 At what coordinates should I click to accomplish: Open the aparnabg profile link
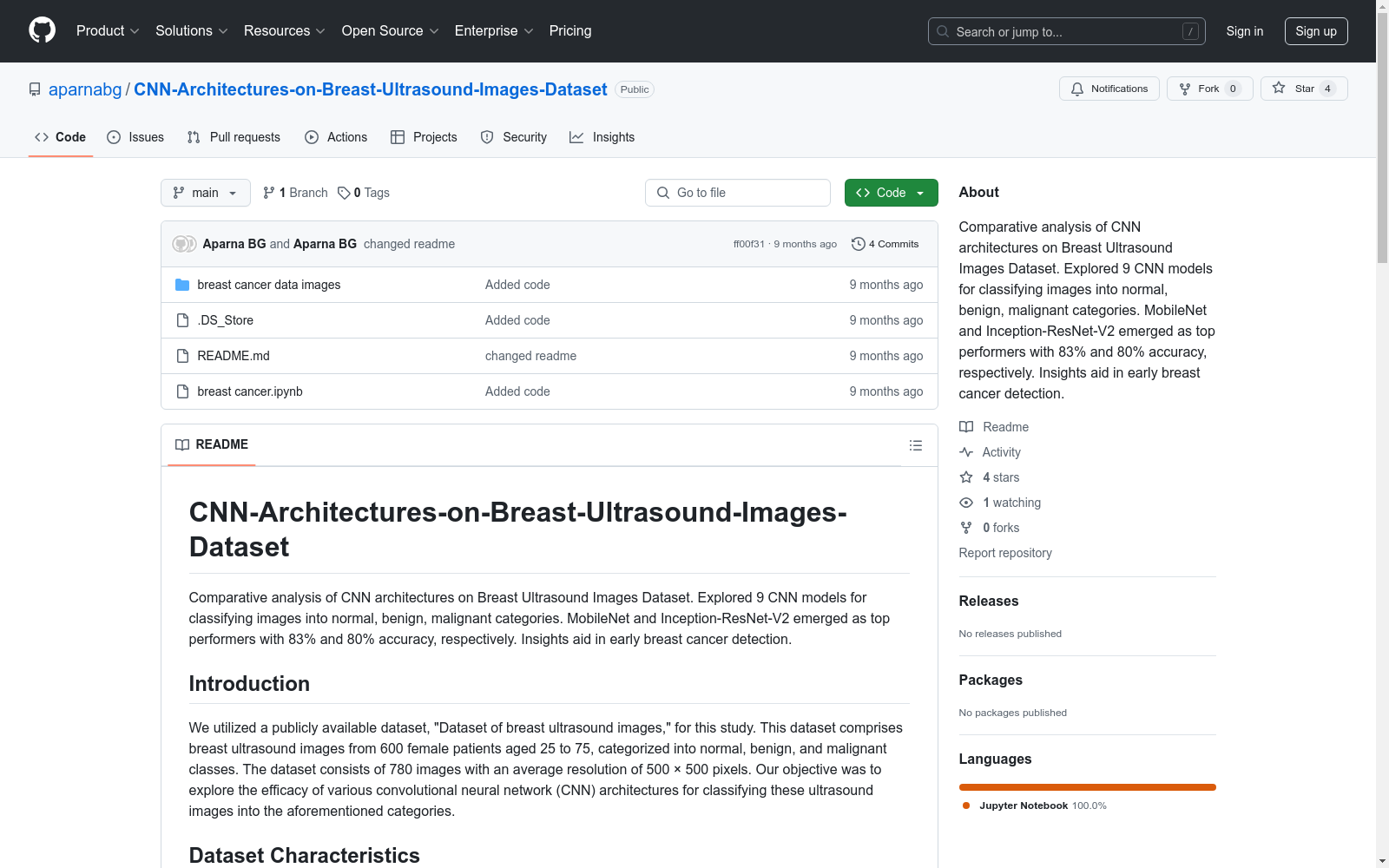(85, 89)
